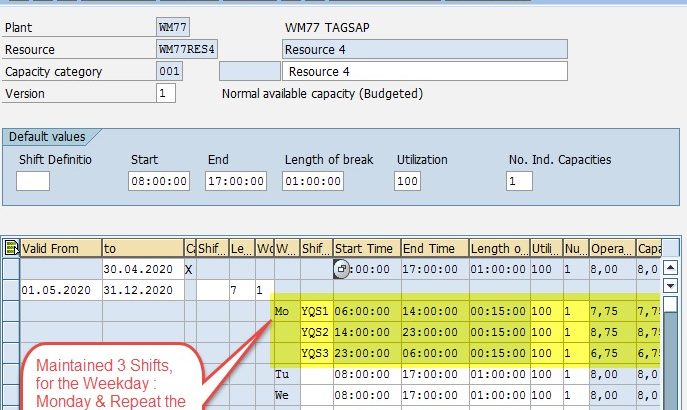This screenshot has width=687, height=410.
Task: Select the row ending 30.04.2020 via row selector
Action: point(11,269)
